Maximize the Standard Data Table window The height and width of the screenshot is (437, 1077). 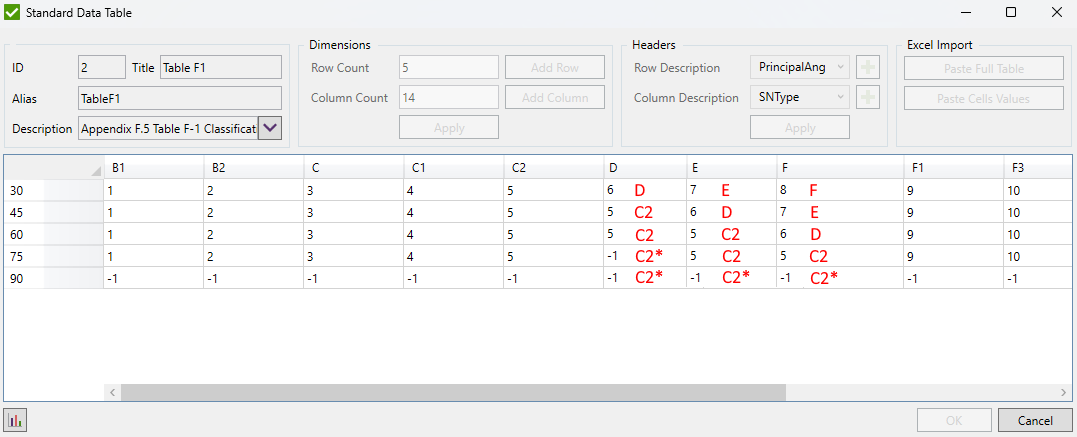1011,13
